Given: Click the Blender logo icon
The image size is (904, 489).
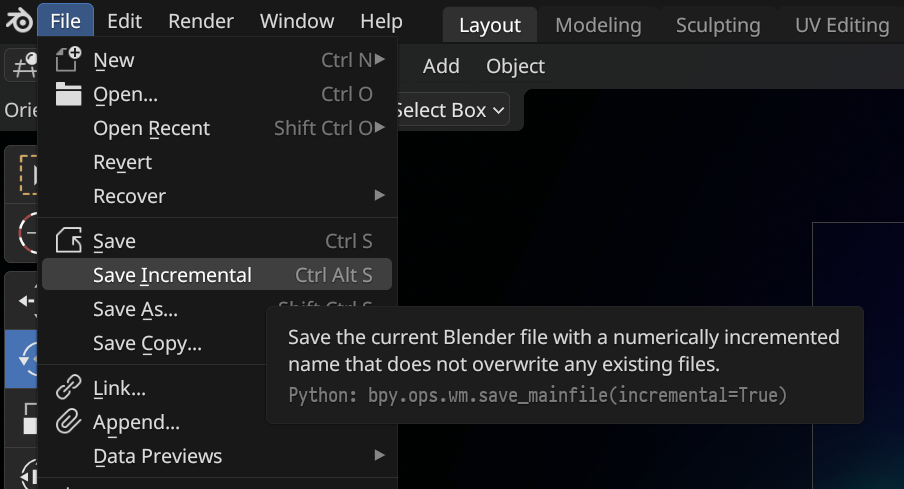Looking at the screenshot, I should point(19,21).
